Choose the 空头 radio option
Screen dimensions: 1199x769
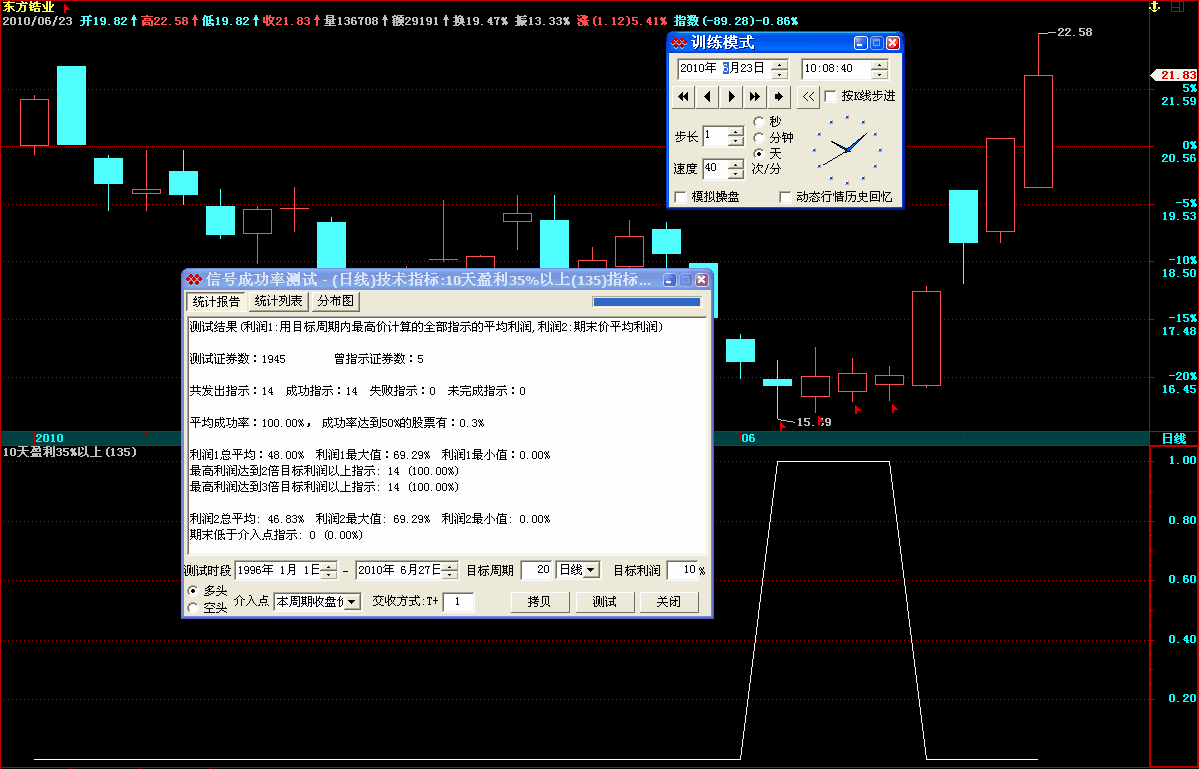(x=193, y=607)
